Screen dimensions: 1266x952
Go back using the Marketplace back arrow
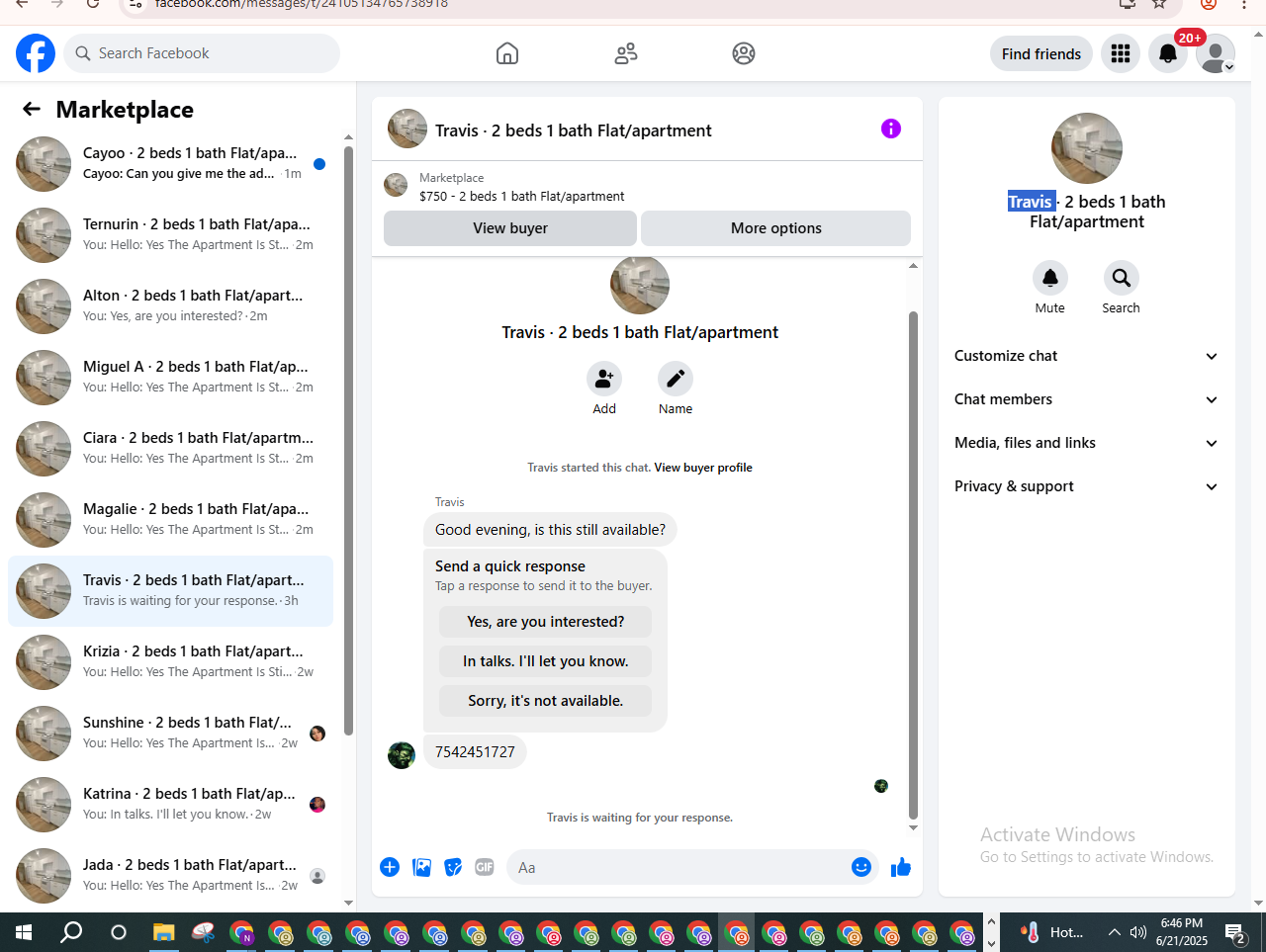click(x=32, y=109)
